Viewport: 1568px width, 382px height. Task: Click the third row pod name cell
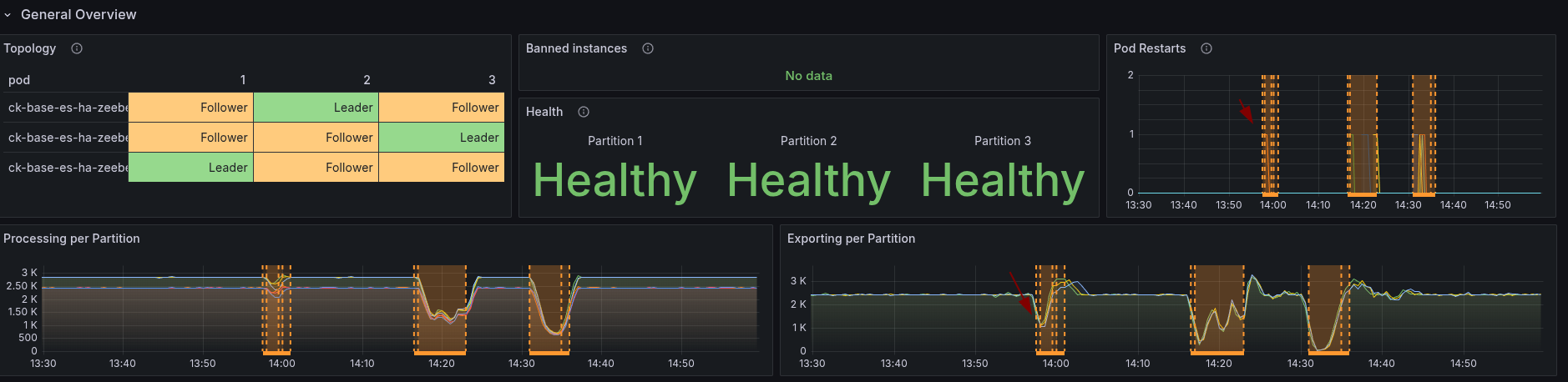pyautogui.click(x=65, y=168)
